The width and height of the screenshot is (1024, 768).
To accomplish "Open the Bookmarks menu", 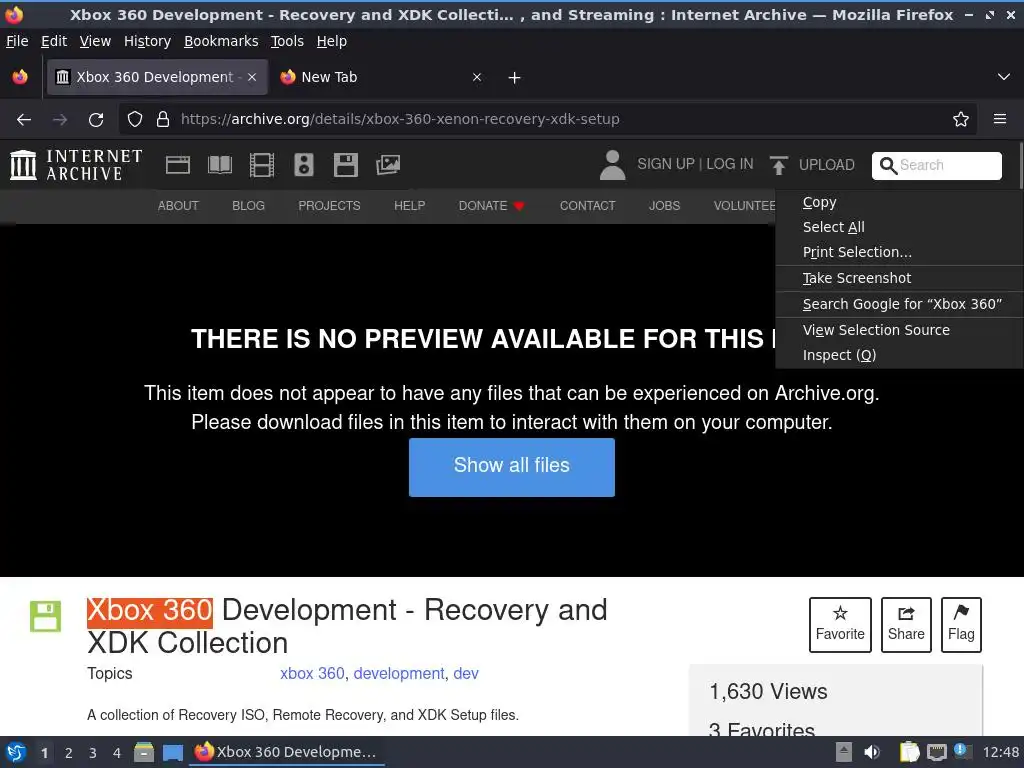I will (x=221, y=41).
